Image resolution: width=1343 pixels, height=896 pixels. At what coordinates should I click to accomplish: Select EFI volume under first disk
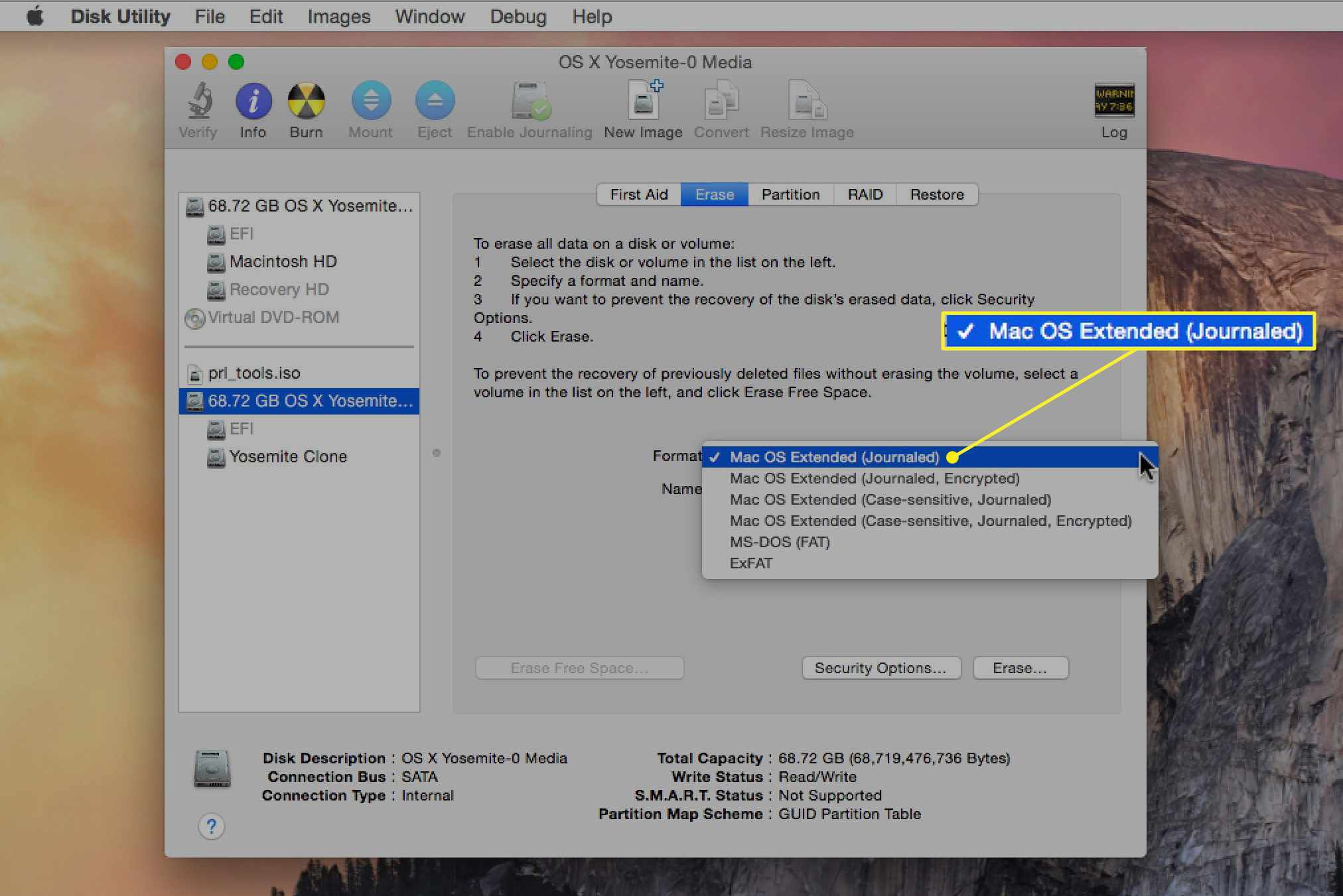pyautogui.click(x=299, y=234)
